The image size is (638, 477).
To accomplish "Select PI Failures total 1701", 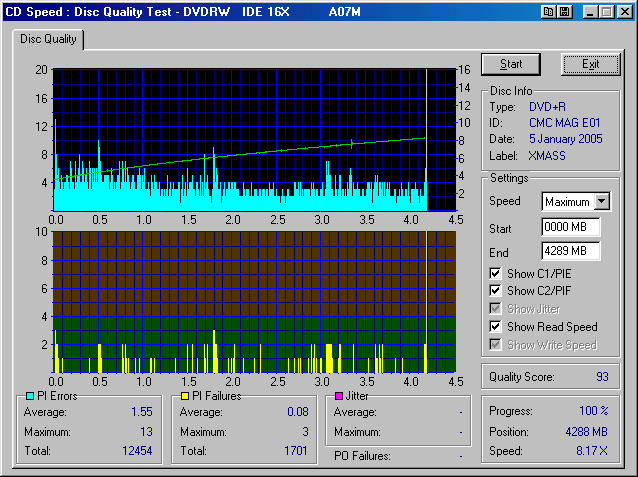I will coord(296,451).
